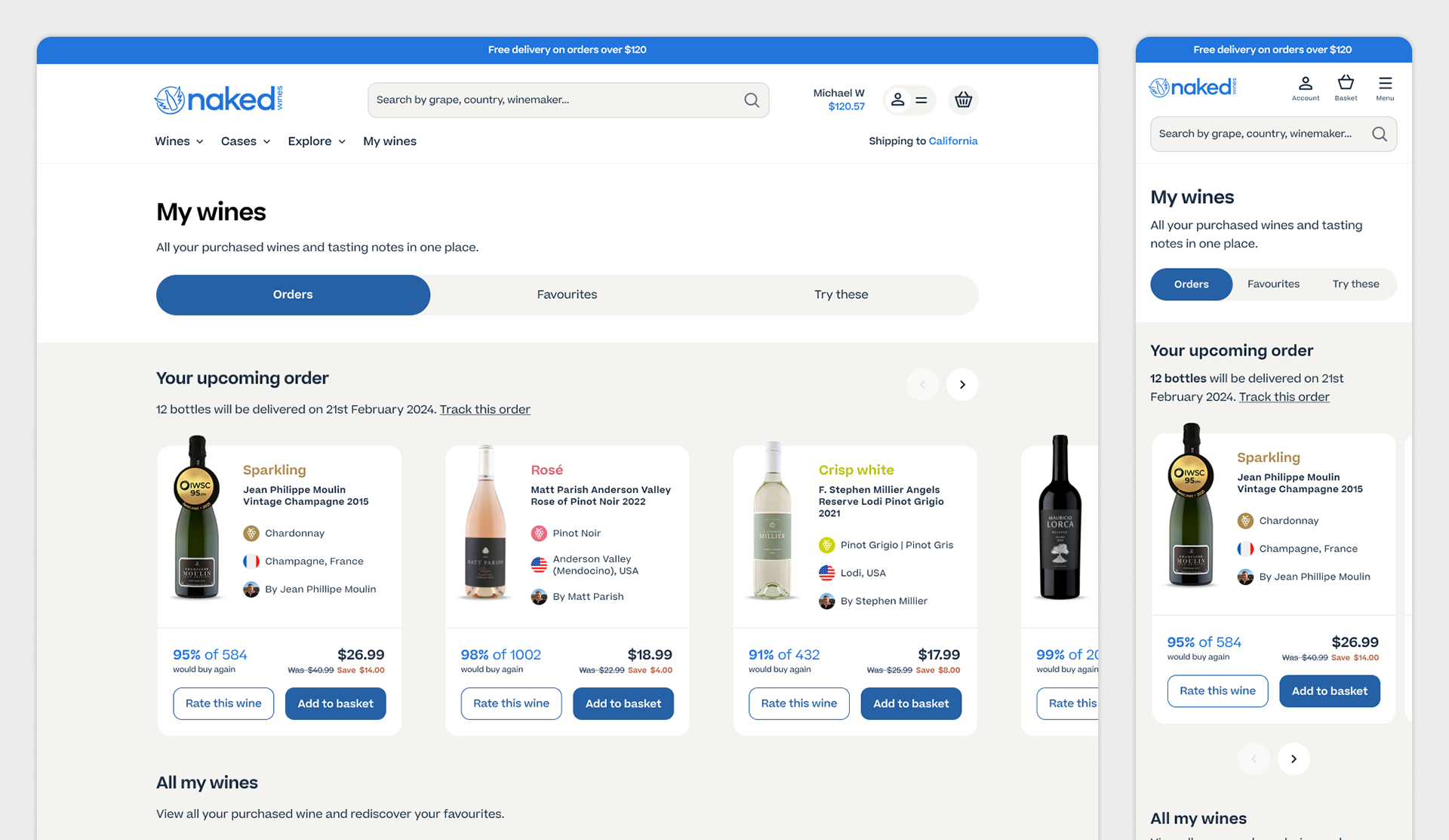1449x840 pixels.
Task: Click the USA flag icon next to Lodi, USA
Action: pyautogui.click(x=827, y=573)
